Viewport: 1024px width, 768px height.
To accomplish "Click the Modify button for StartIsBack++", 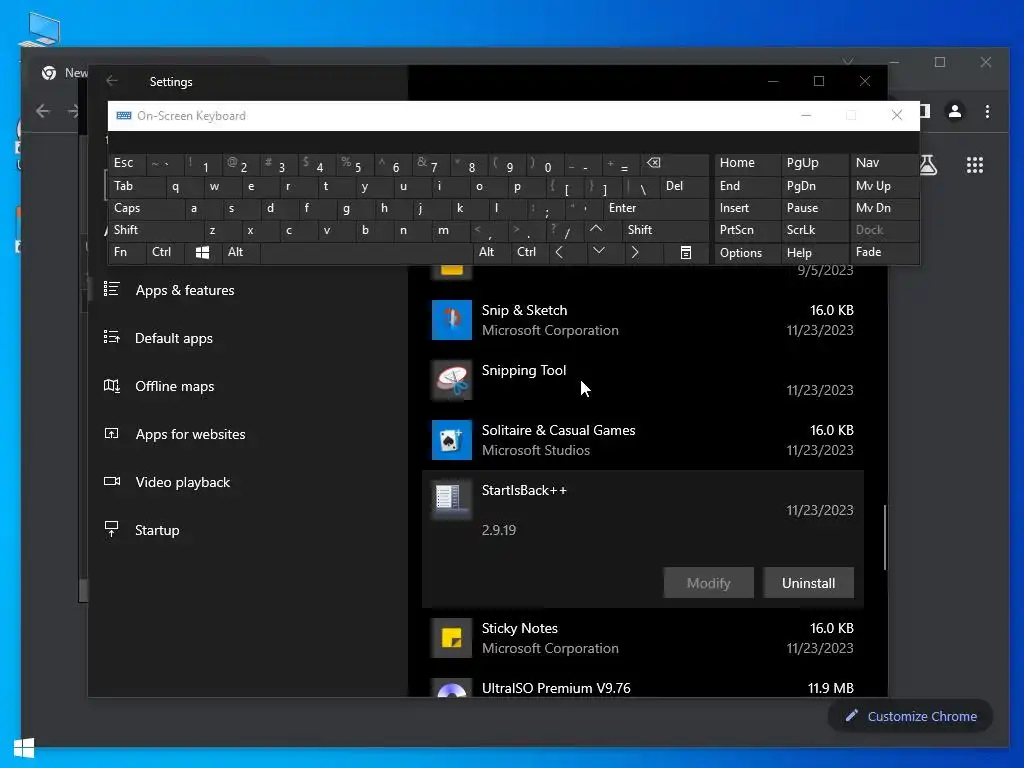I will [709, 583].
